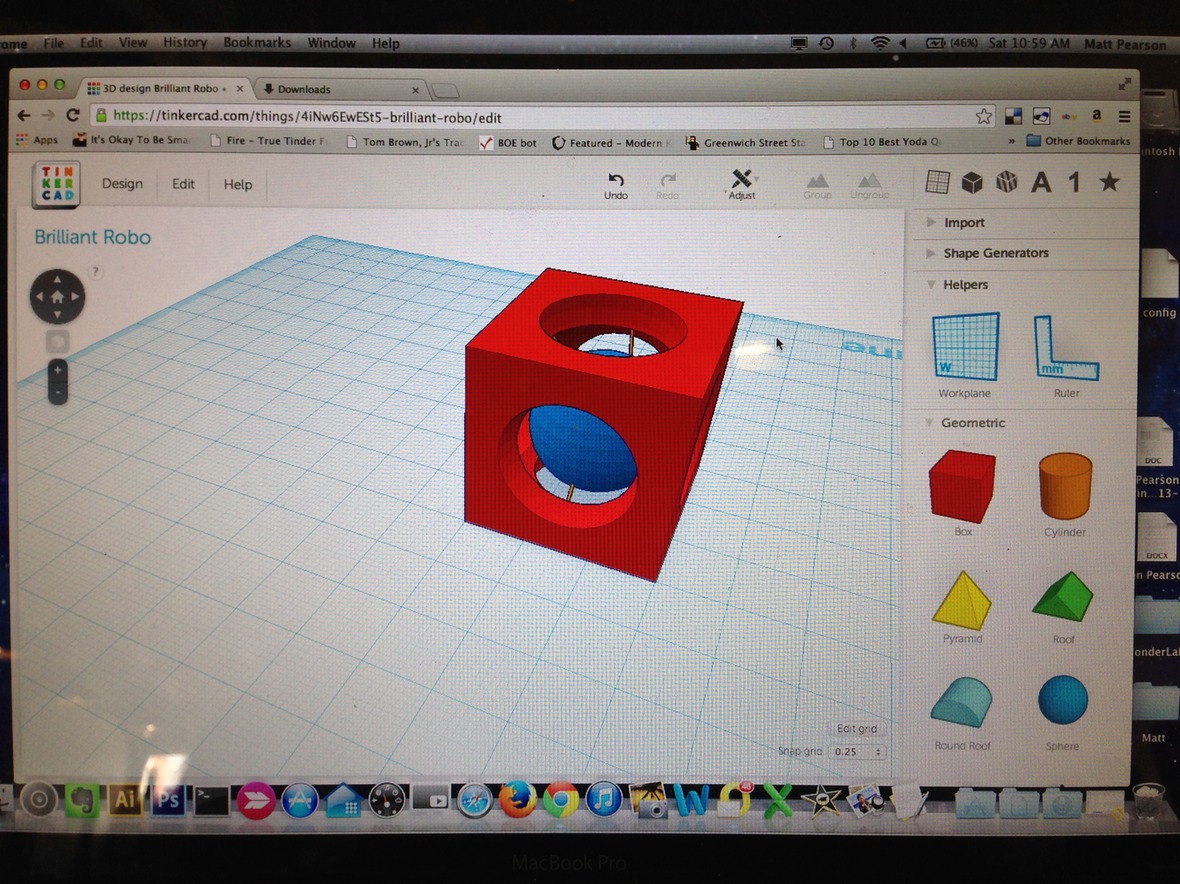This screenshot has height=884, width=1180.
Task: Open Firefox from the Dock
Action: (518, 799)
